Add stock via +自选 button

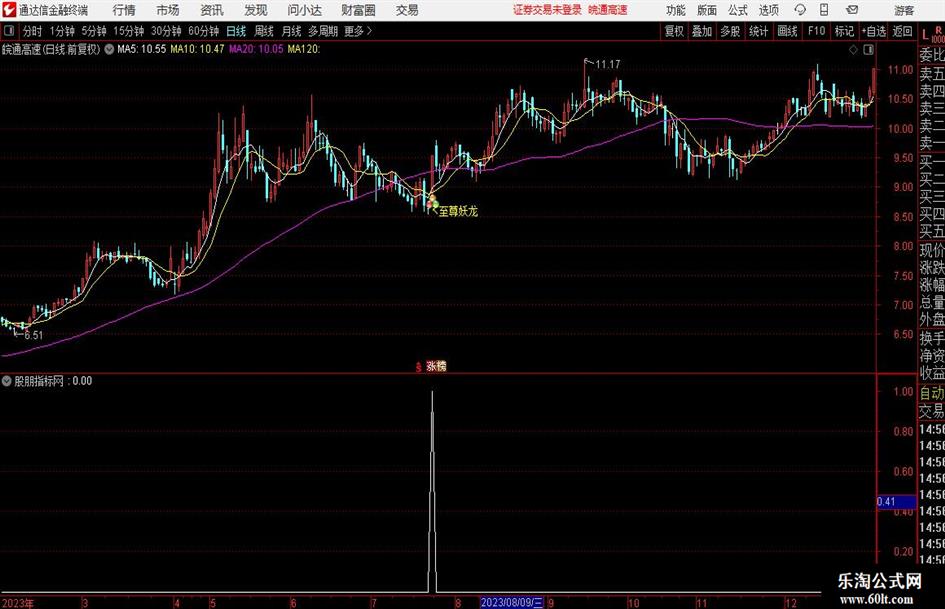coord(873,31)
